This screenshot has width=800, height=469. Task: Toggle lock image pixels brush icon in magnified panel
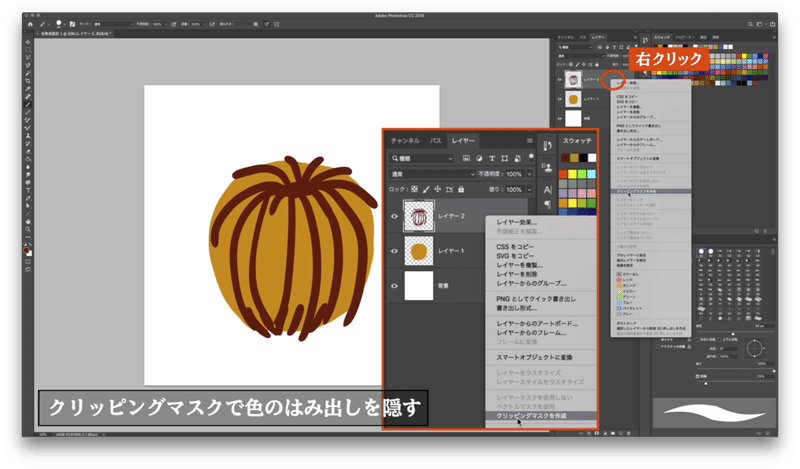point(426,189)
